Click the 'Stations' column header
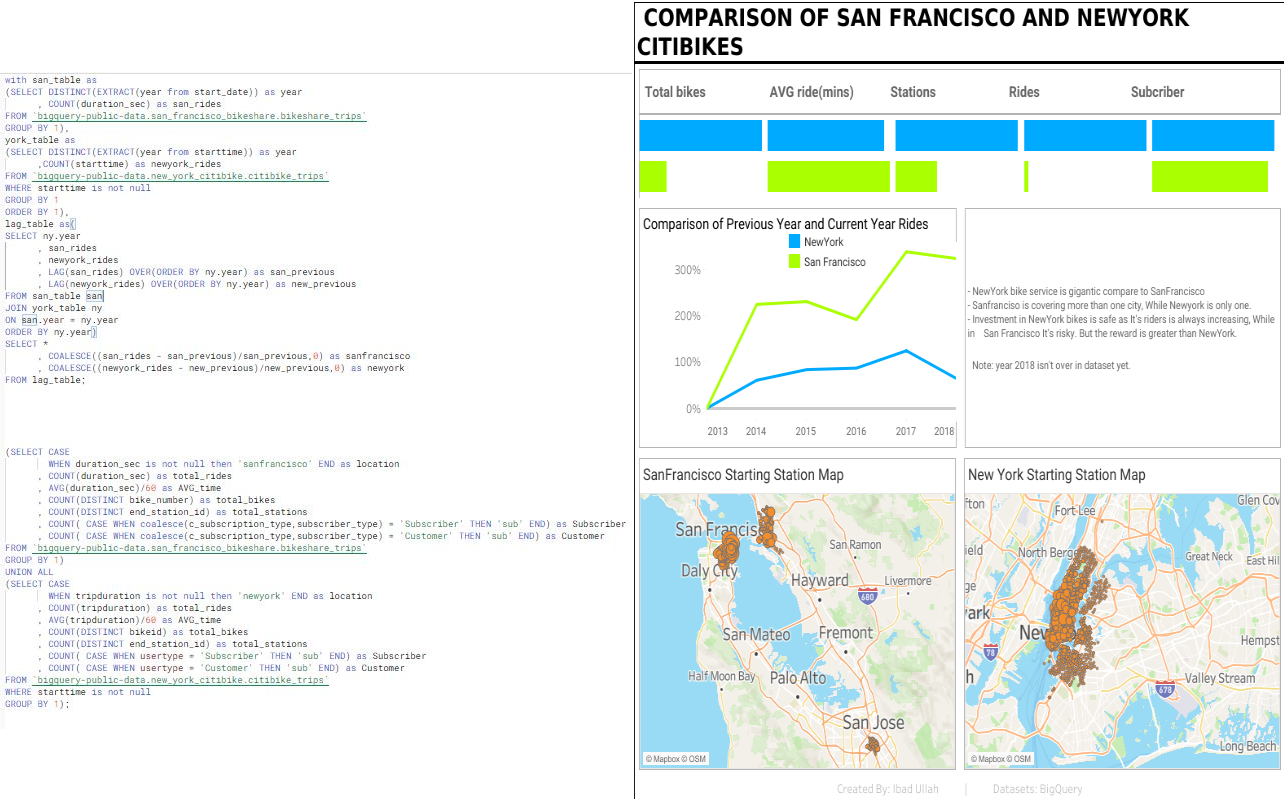Screen dimensions: 1284x799 (x=913, y=92)
